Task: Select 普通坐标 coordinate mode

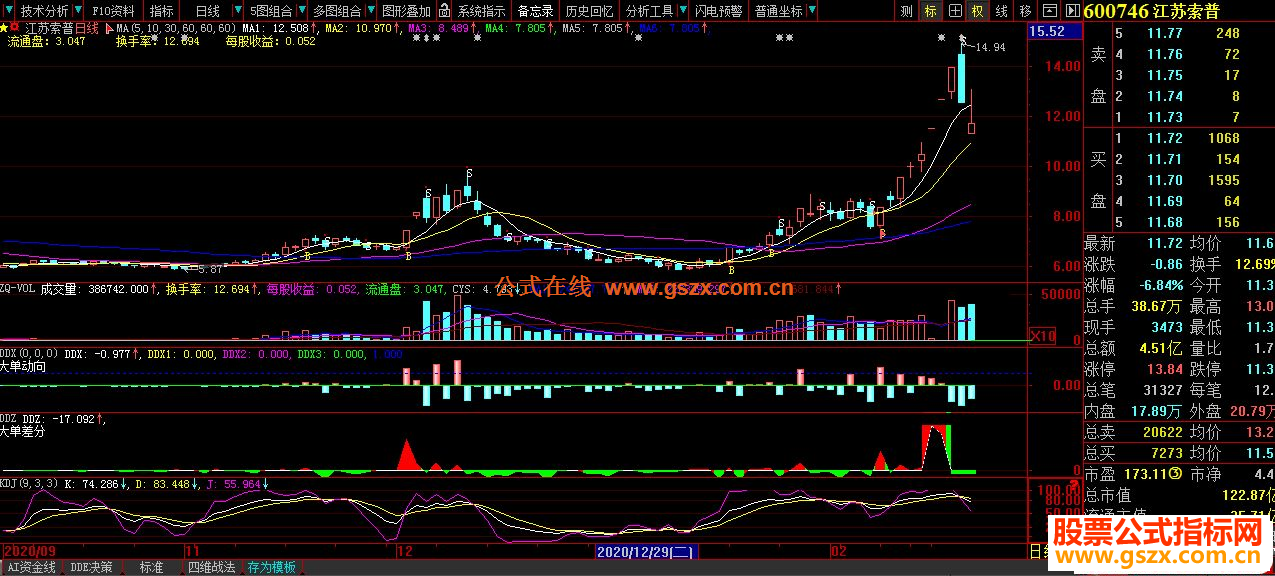Action: (778, 10)
